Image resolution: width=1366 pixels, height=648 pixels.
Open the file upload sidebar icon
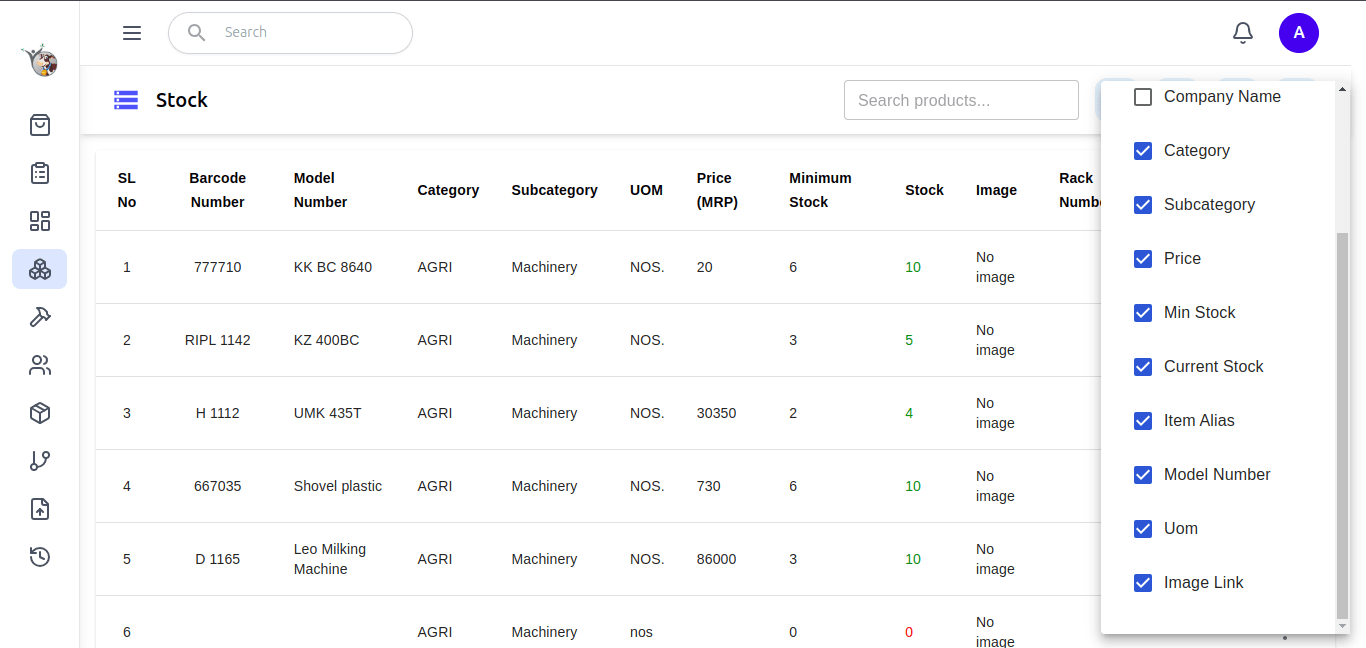[x=40, y=509]
